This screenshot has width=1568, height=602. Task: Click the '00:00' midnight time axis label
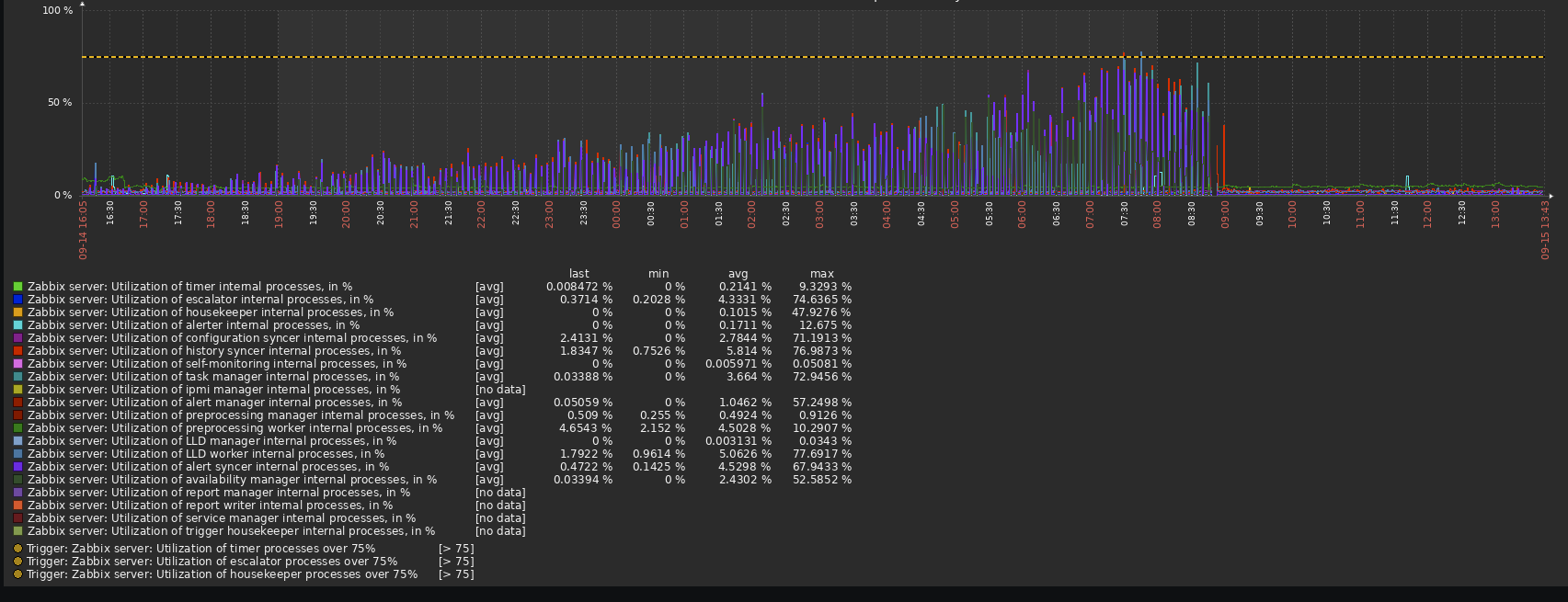pos(616,214)
